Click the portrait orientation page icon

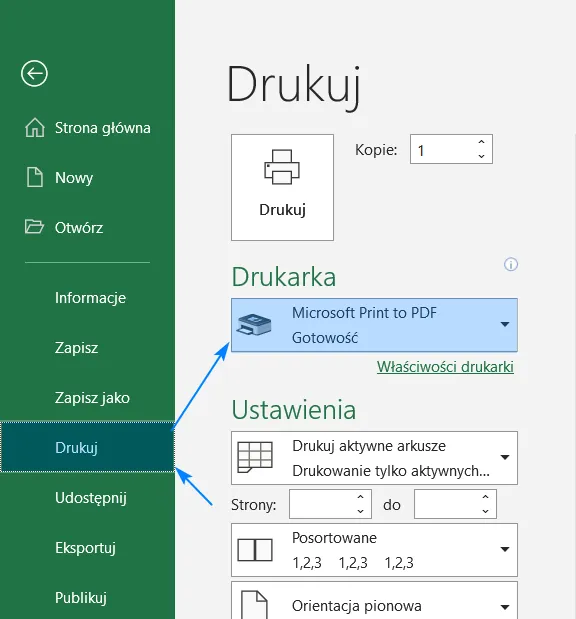[x=255, y=604]
